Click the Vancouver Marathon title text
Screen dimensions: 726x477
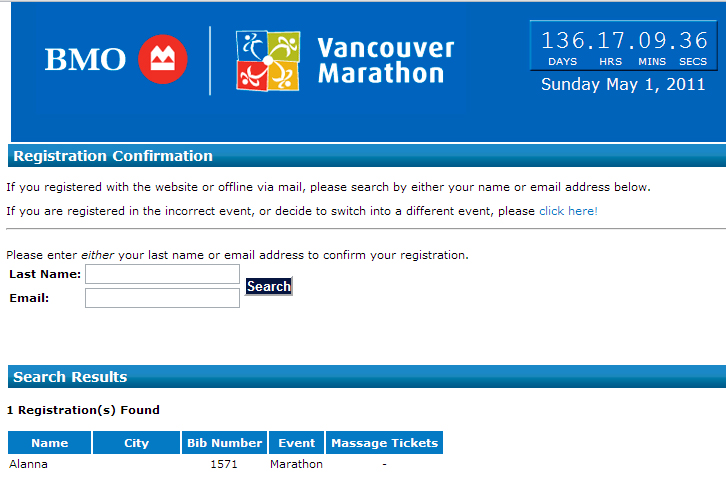pyautogui.click(x=384, y=60)
